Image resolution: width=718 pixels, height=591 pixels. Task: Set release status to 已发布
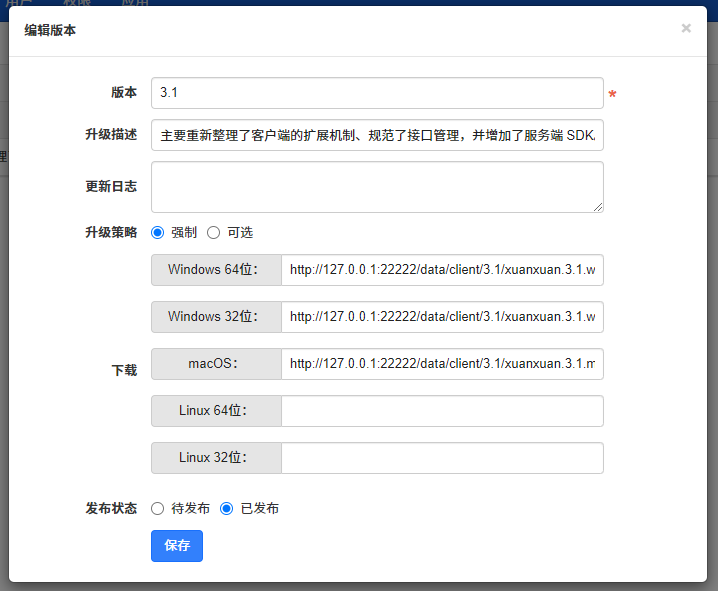tap(227, 508)
